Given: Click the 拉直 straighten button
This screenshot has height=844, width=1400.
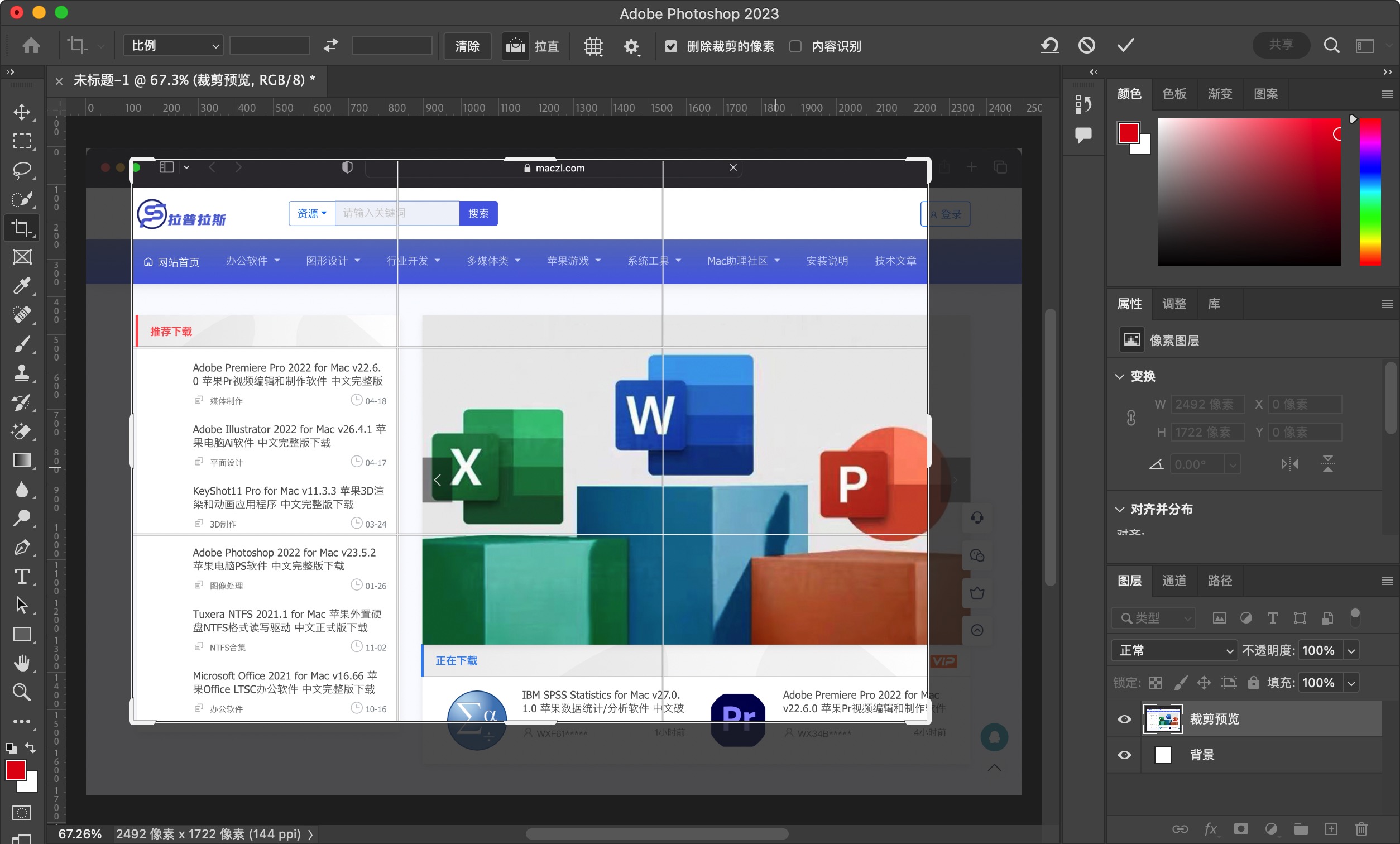Looking at the screenshot, I should 533,46.
